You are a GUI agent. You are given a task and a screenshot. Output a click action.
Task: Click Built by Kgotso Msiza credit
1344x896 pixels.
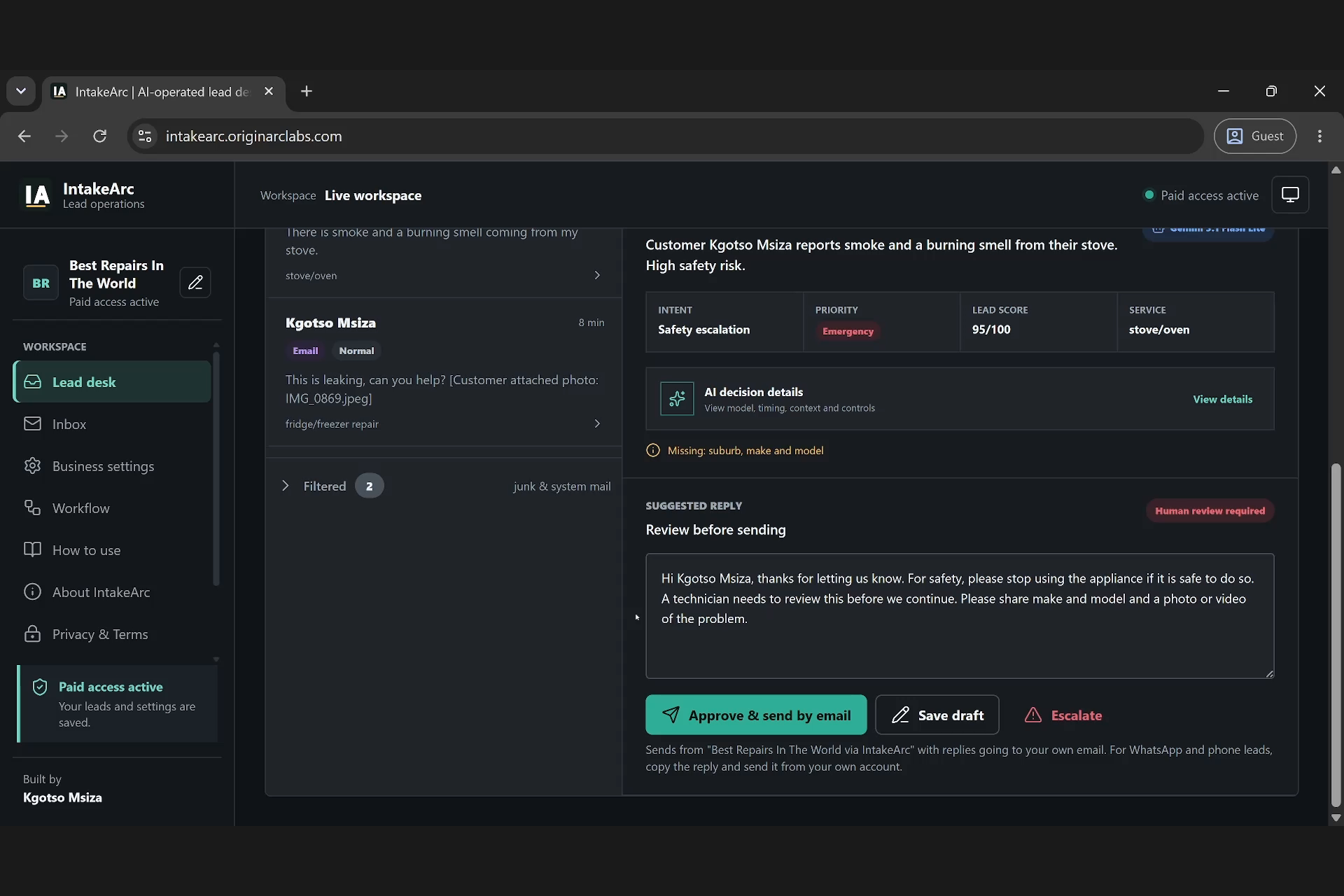(62, 789)
